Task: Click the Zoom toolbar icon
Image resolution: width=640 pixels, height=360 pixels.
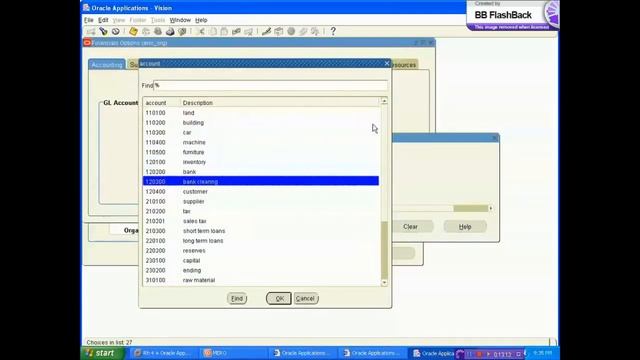Action: 279,31
